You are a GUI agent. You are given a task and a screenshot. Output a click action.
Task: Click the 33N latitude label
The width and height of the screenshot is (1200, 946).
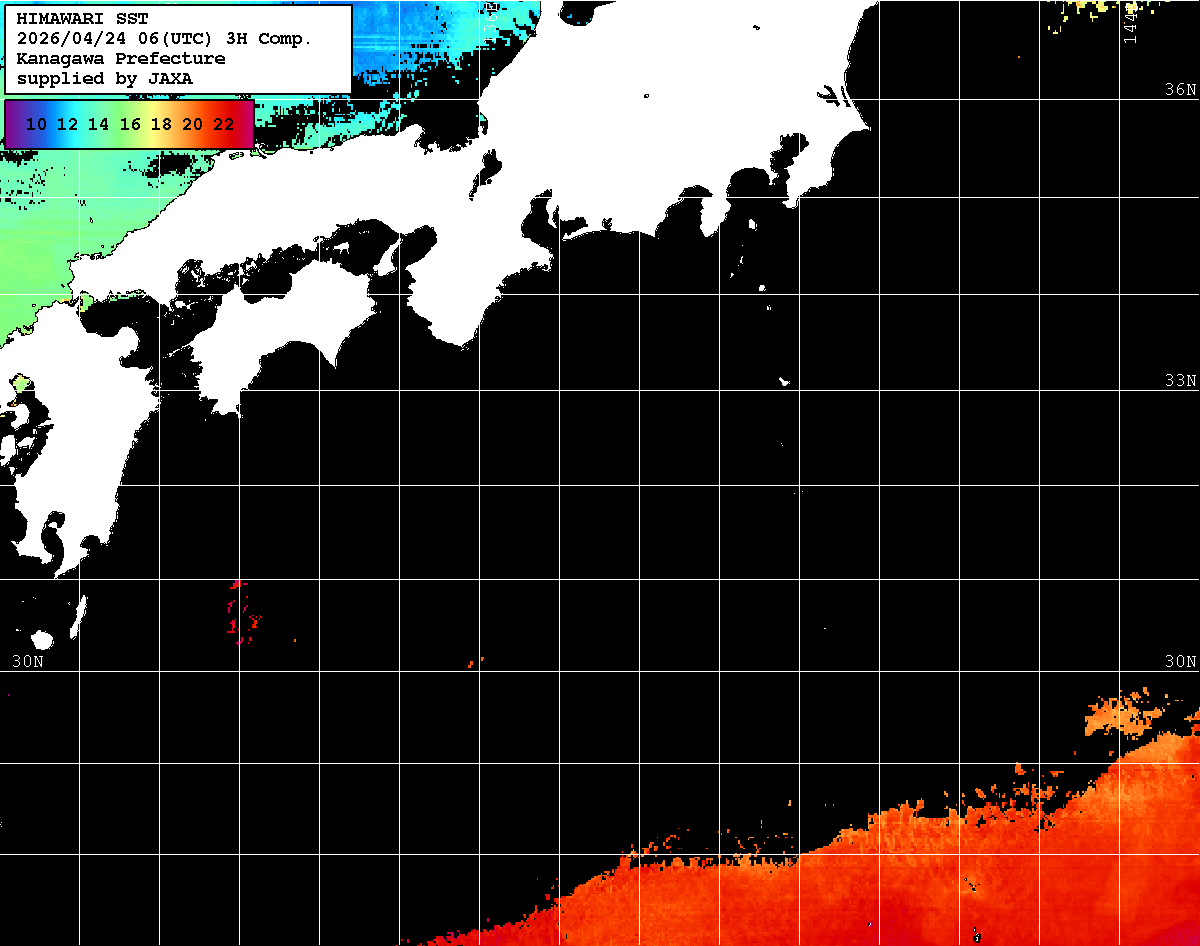point(1180,380)
